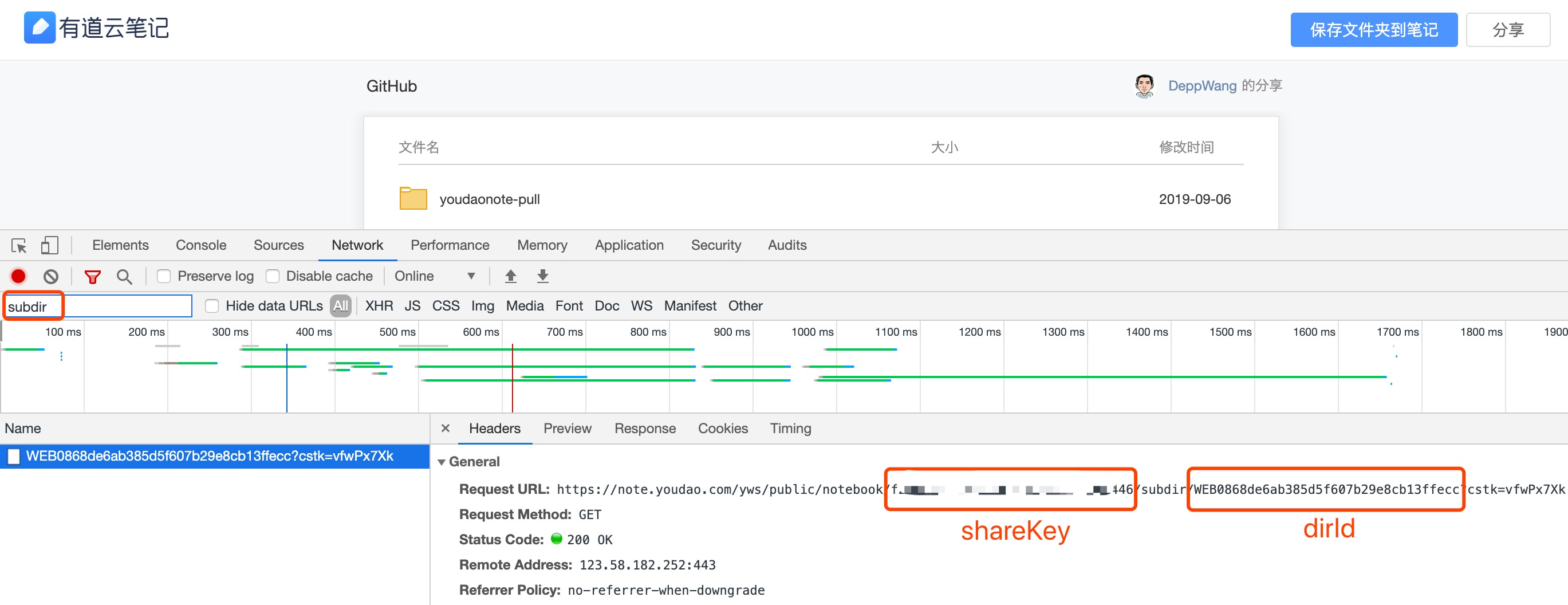Image resolution: width=1568 pixels, height=605 pixels.
Task: Collapse the General headers section
Action: (x=442, y=462)
